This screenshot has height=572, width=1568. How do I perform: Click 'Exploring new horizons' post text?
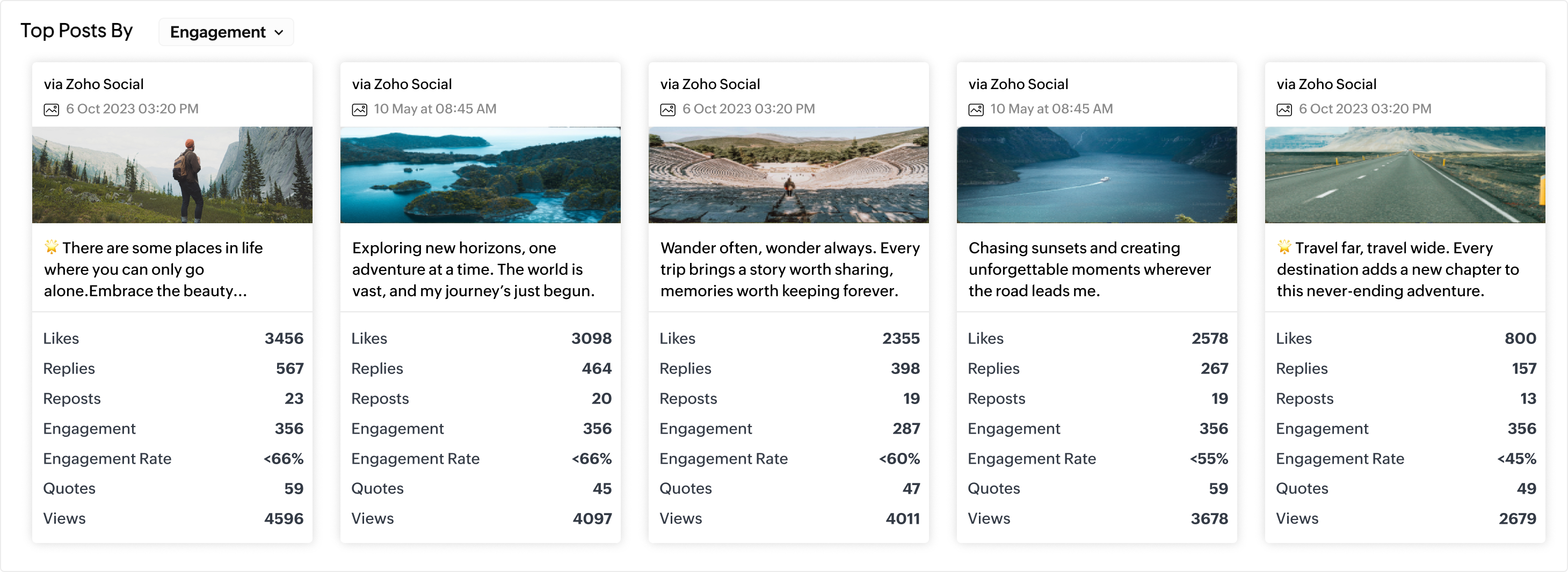(473, 269)
